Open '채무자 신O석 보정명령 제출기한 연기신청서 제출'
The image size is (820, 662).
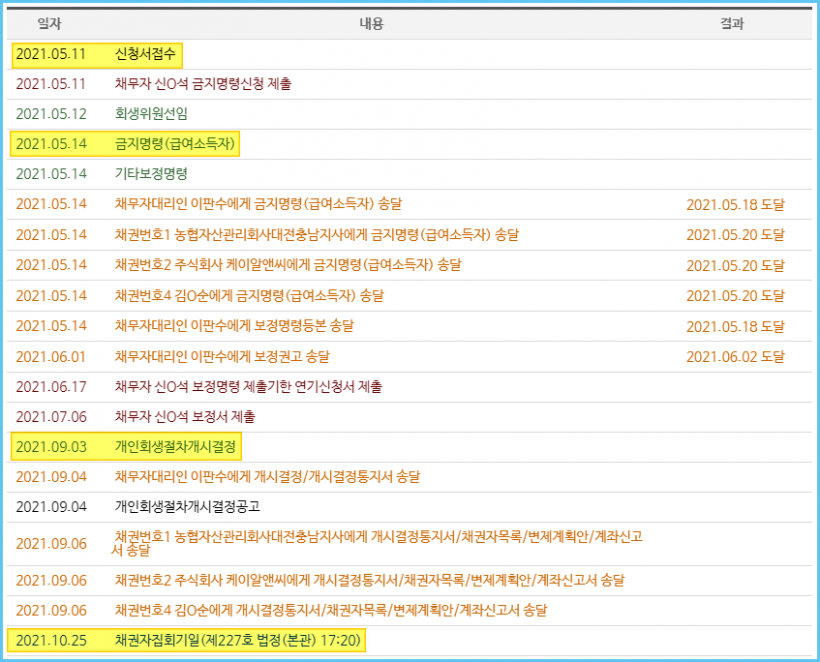[248, 386]
